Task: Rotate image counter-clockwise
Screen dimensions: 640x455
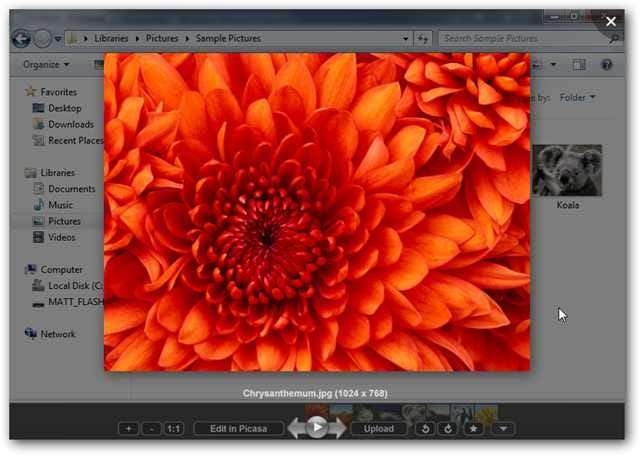Action: 427,428
